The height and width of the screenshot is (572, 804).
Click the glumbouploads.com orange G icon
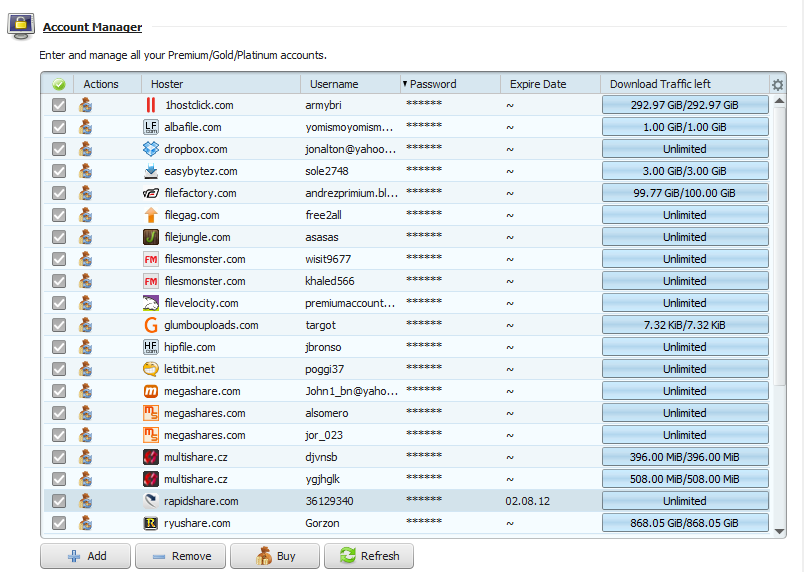(x=151, y=325)
